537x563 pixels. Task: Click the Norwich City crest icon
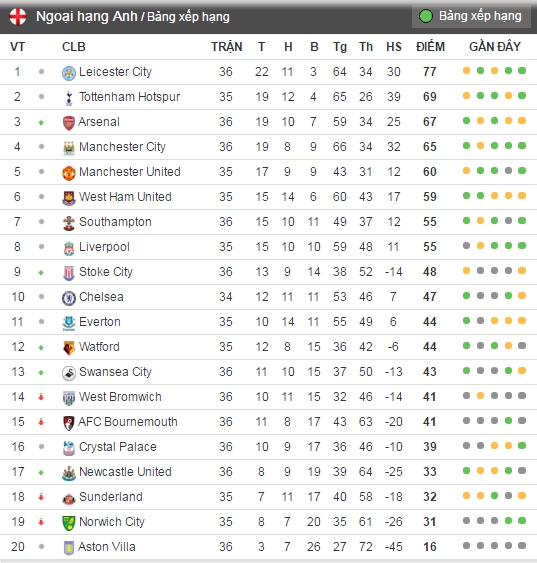pyautogui.click(x=69, y=523)
